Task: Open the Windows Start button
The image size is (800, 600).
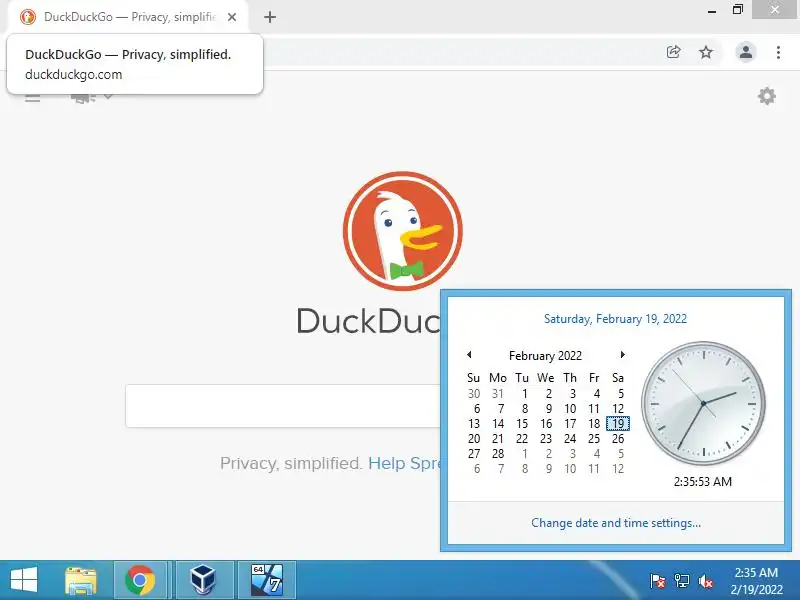Action: (23, 580)
